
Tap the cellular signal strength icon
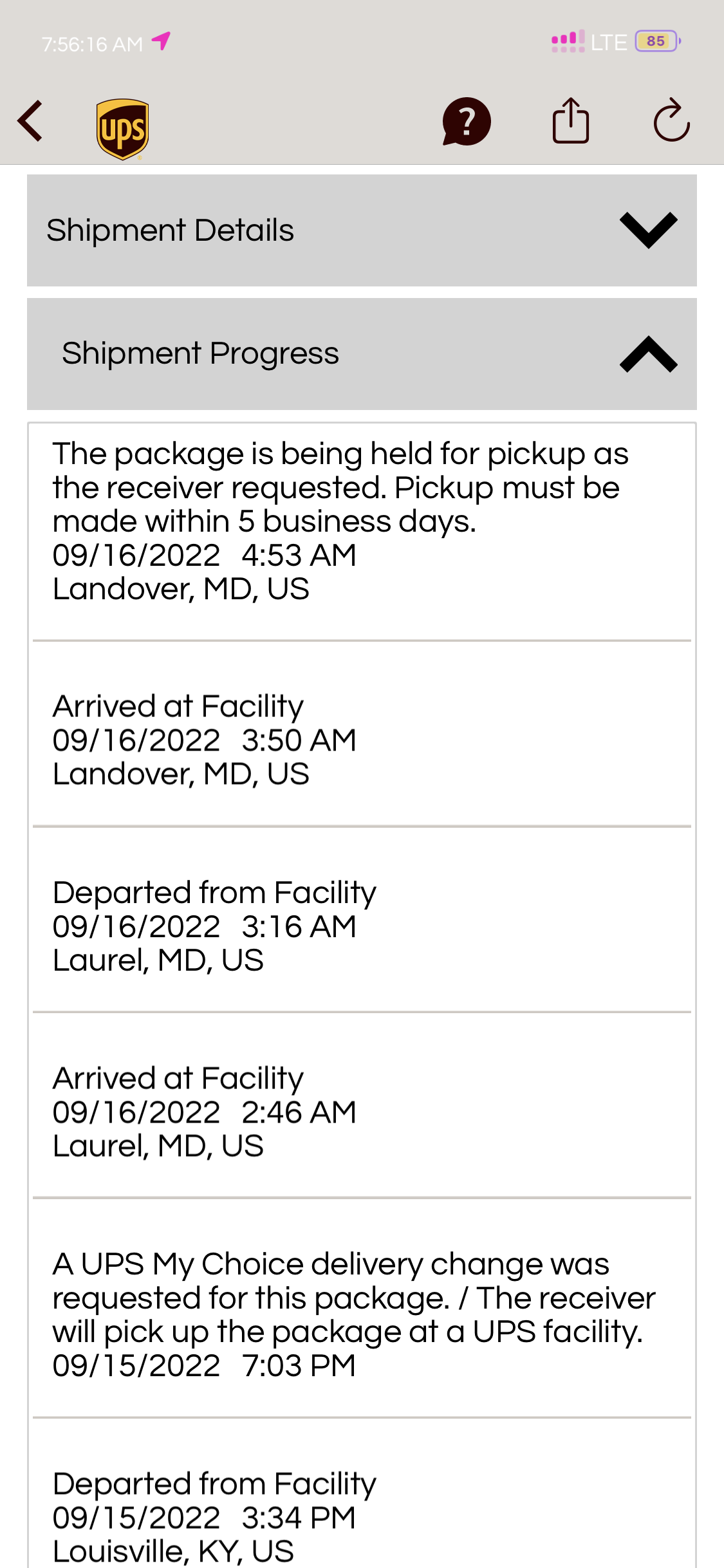pos(568,41)
